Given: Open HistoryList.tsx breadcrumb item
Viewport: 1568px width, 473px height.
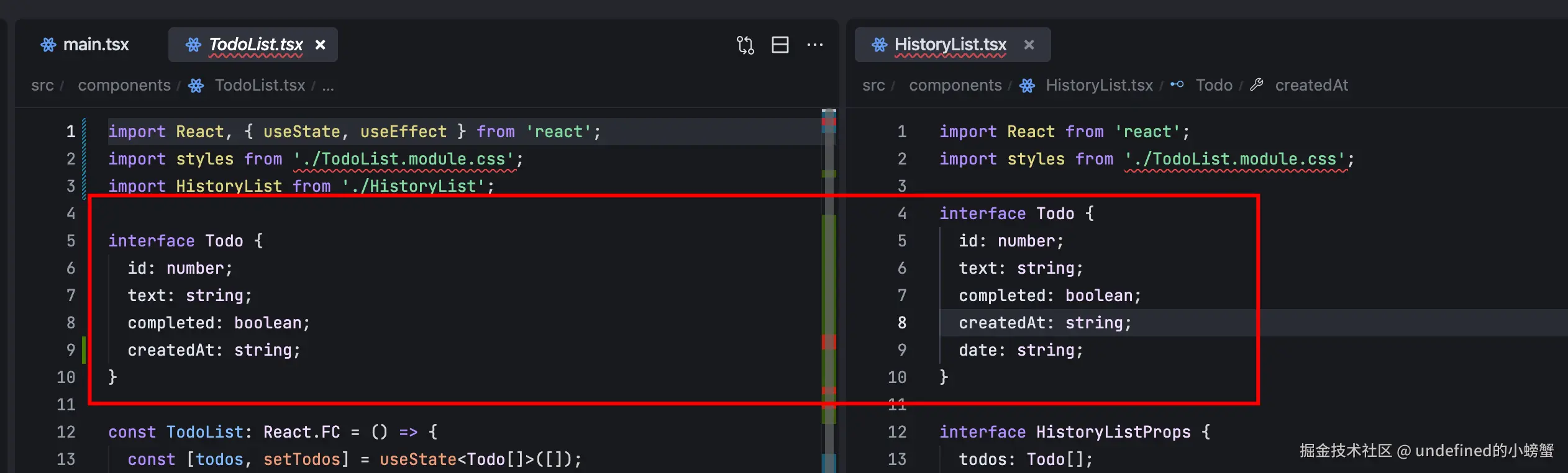Looking at the screenshot, I should point(1099,85).
